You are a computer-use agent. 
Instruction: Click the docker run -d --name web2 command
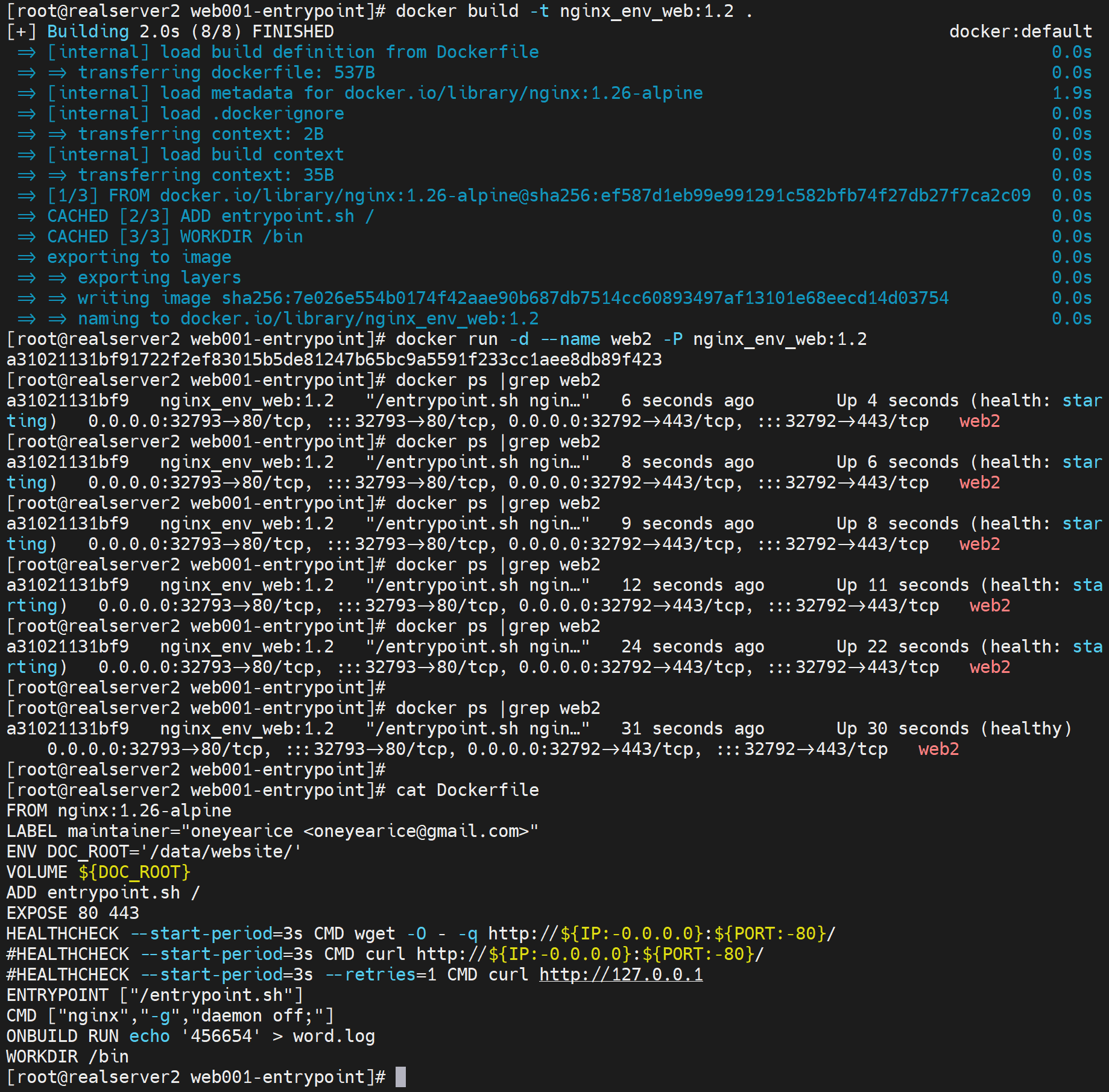(631, 339)
